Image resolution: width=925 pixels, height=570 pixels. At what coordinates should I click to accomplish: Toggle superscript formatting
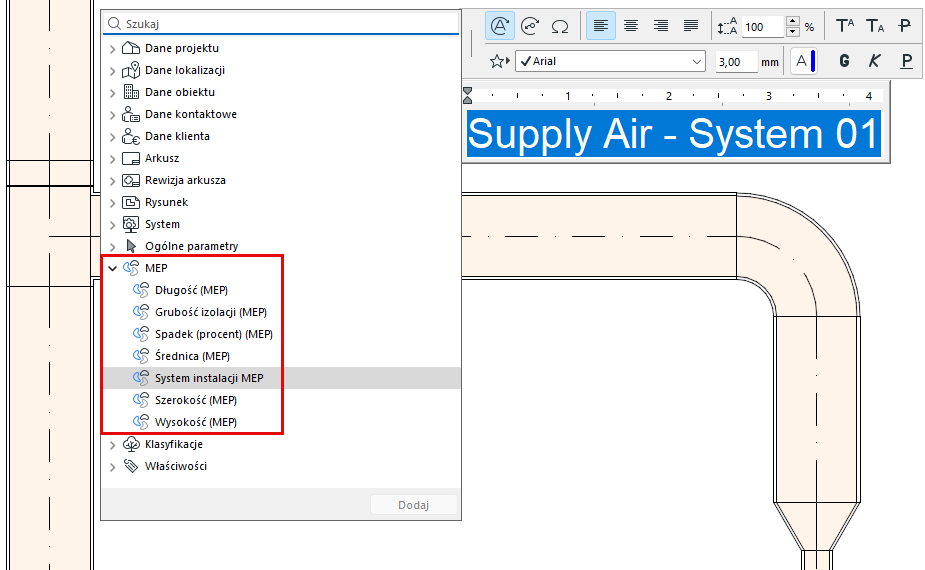[x=845, y=26]
